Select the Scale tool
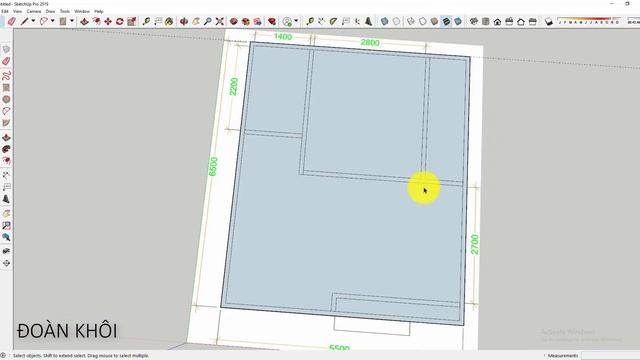Viewport: 640px width, 360px height. [x=131, y=21]
